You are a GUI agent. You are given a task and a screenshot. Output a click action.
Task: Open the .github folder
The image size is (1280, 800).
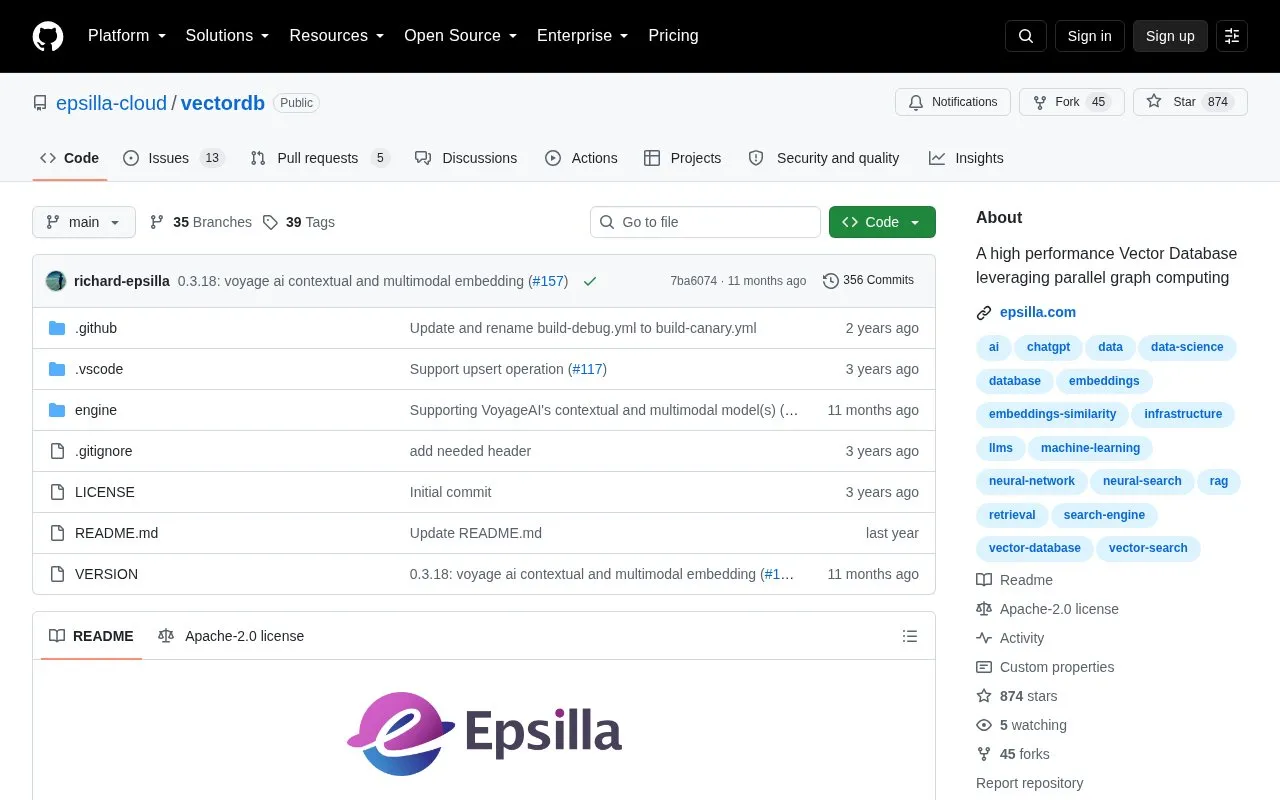click(x=96, y=328)
